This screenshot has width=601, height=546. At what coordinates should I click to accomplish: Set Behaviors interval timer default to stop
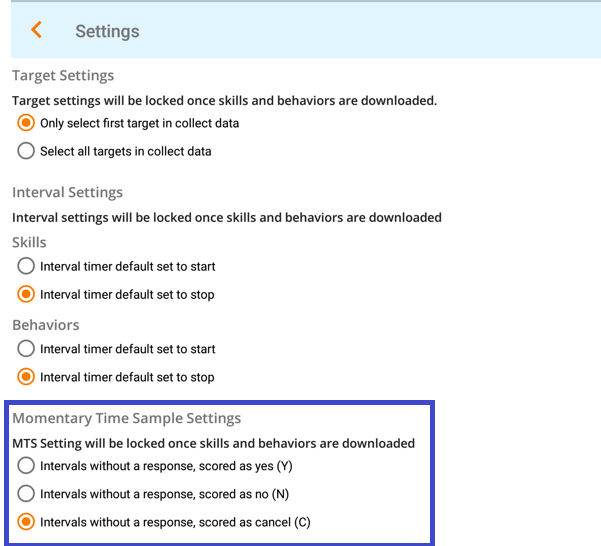[26, 377]
